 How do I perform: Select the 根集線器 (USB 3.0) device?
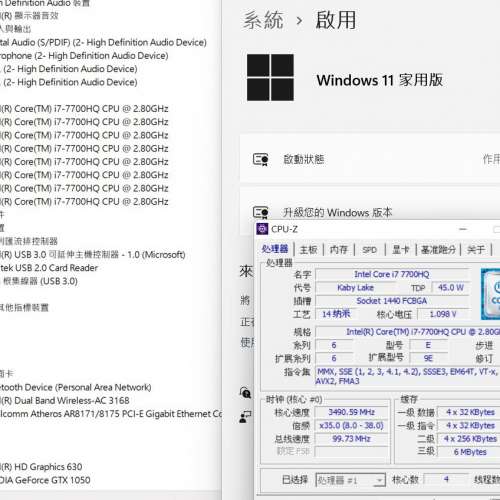pyautogui.click(x=39, y=281)
